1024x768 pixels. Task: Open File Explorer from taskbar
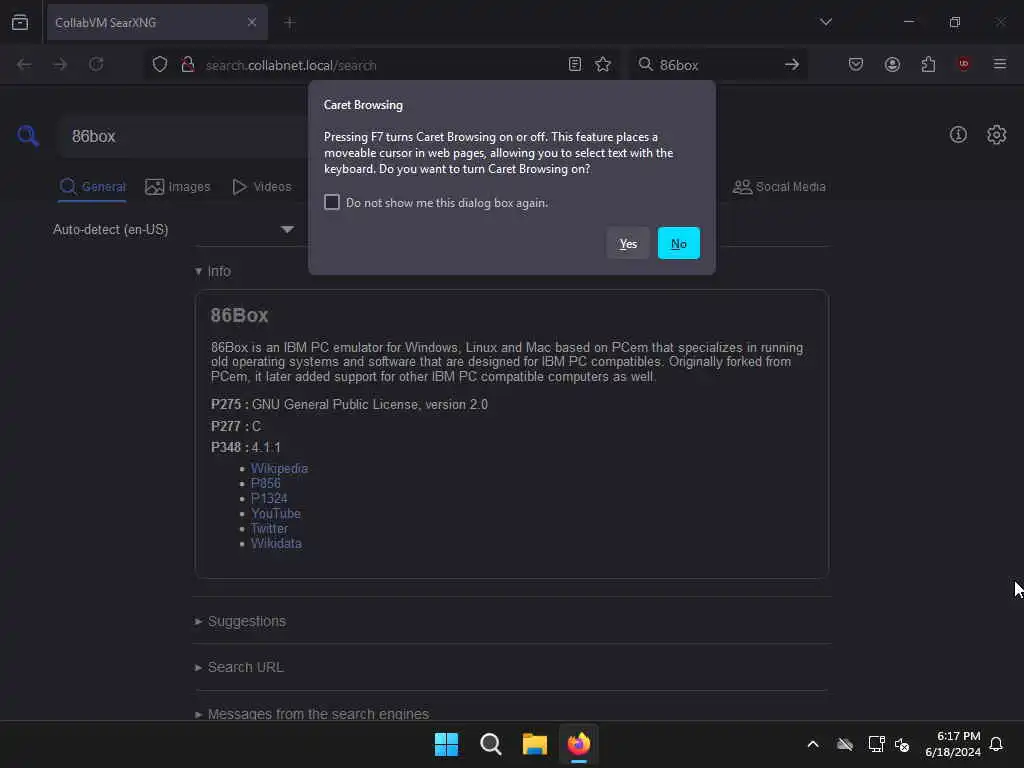[x=534, y=744]
